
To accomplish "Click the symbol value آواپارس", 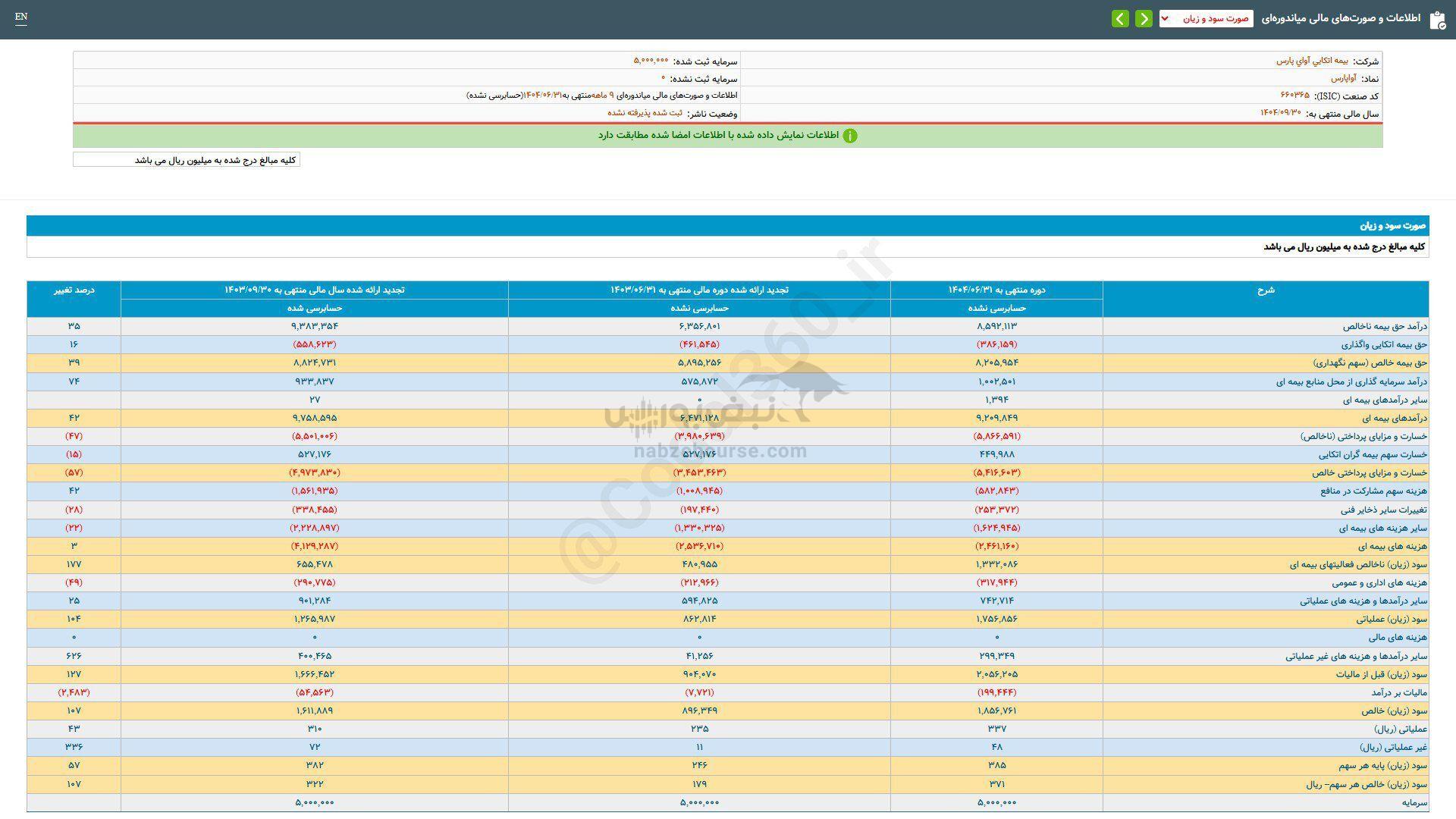I will [1343, 78].
